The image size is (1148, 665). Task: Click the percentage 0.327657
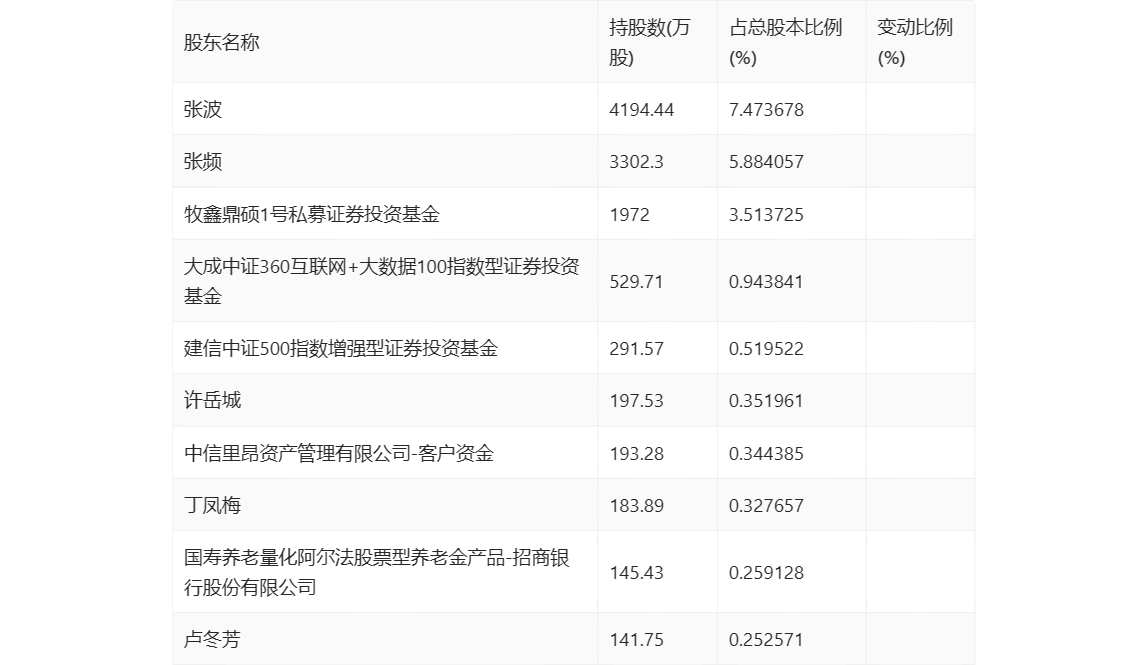point(766,505)
